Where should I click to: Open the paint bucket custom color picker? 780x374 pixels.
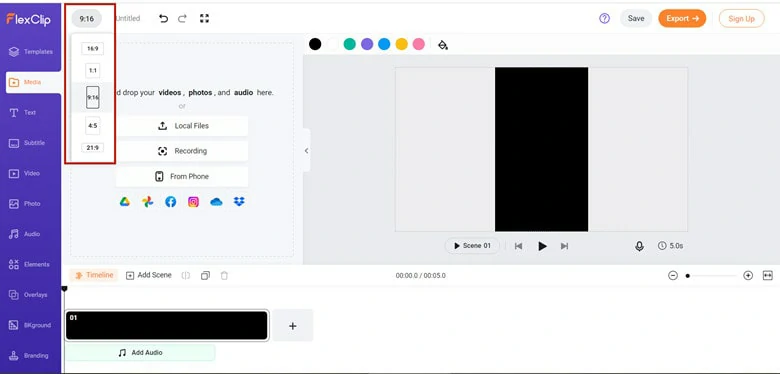point(443,45)
